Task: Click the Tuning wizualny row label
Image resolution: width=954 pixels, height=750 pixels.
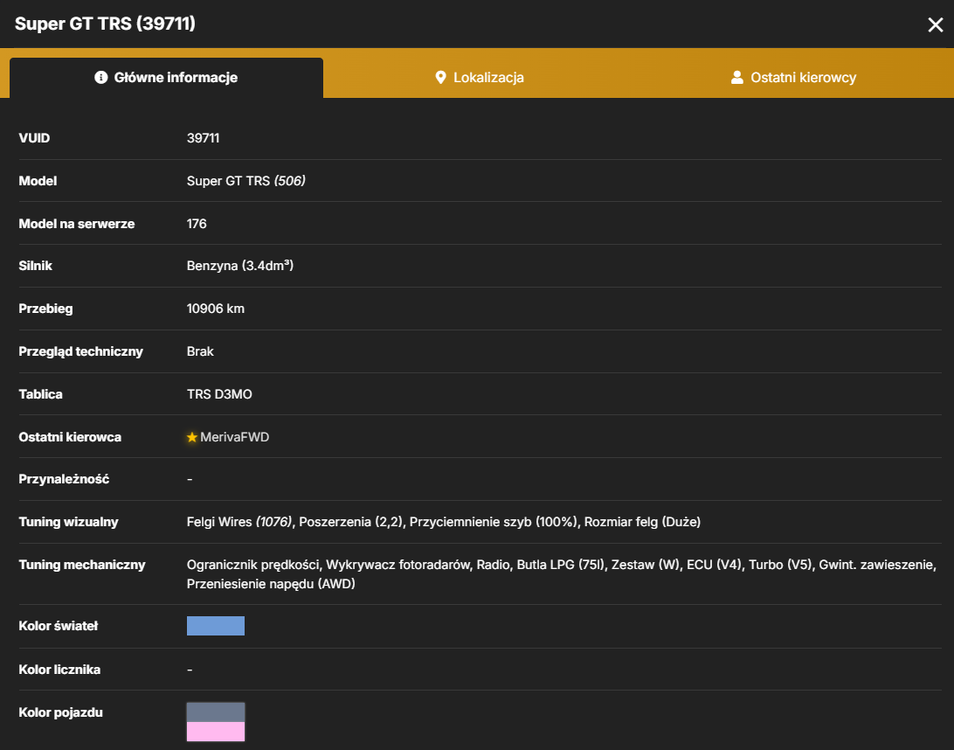Action: click(68, 522)
